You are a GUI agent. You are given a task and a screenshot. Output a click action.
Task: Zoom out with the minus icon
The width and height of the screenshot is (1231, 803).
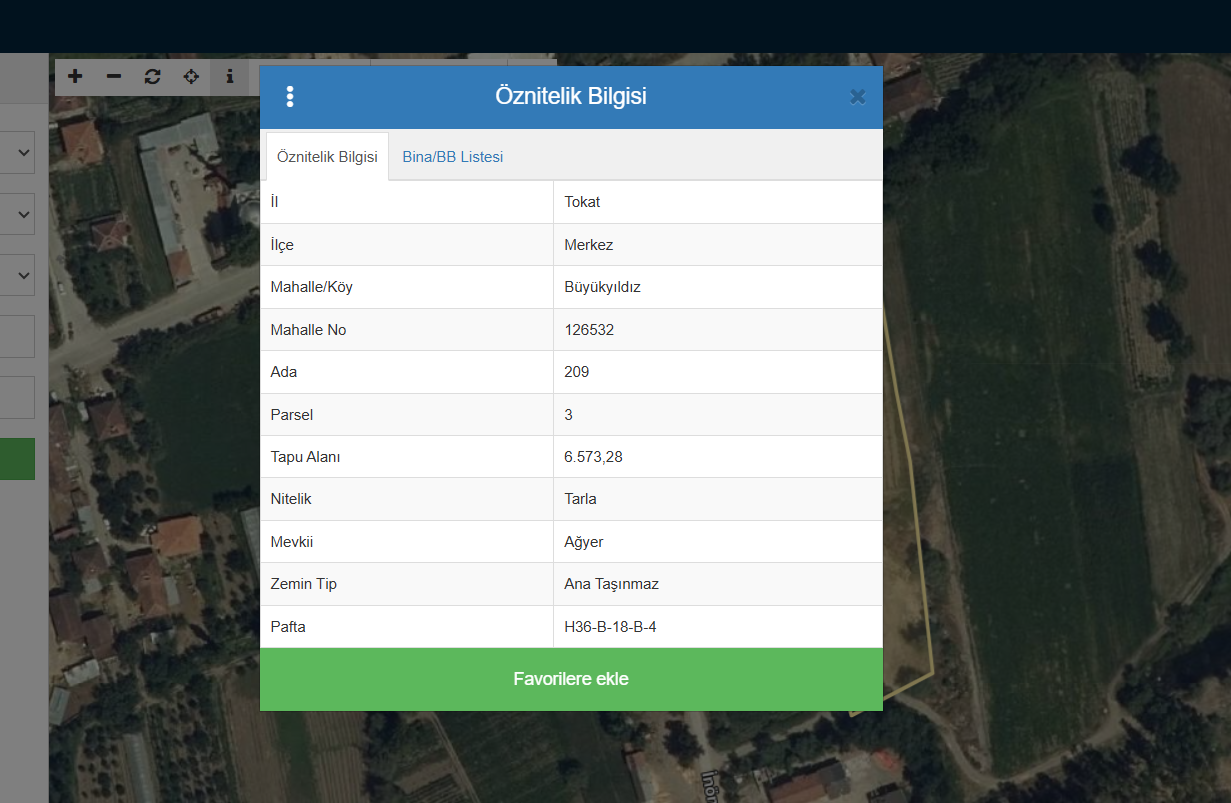pyautogui.click(x=114, y=76)
